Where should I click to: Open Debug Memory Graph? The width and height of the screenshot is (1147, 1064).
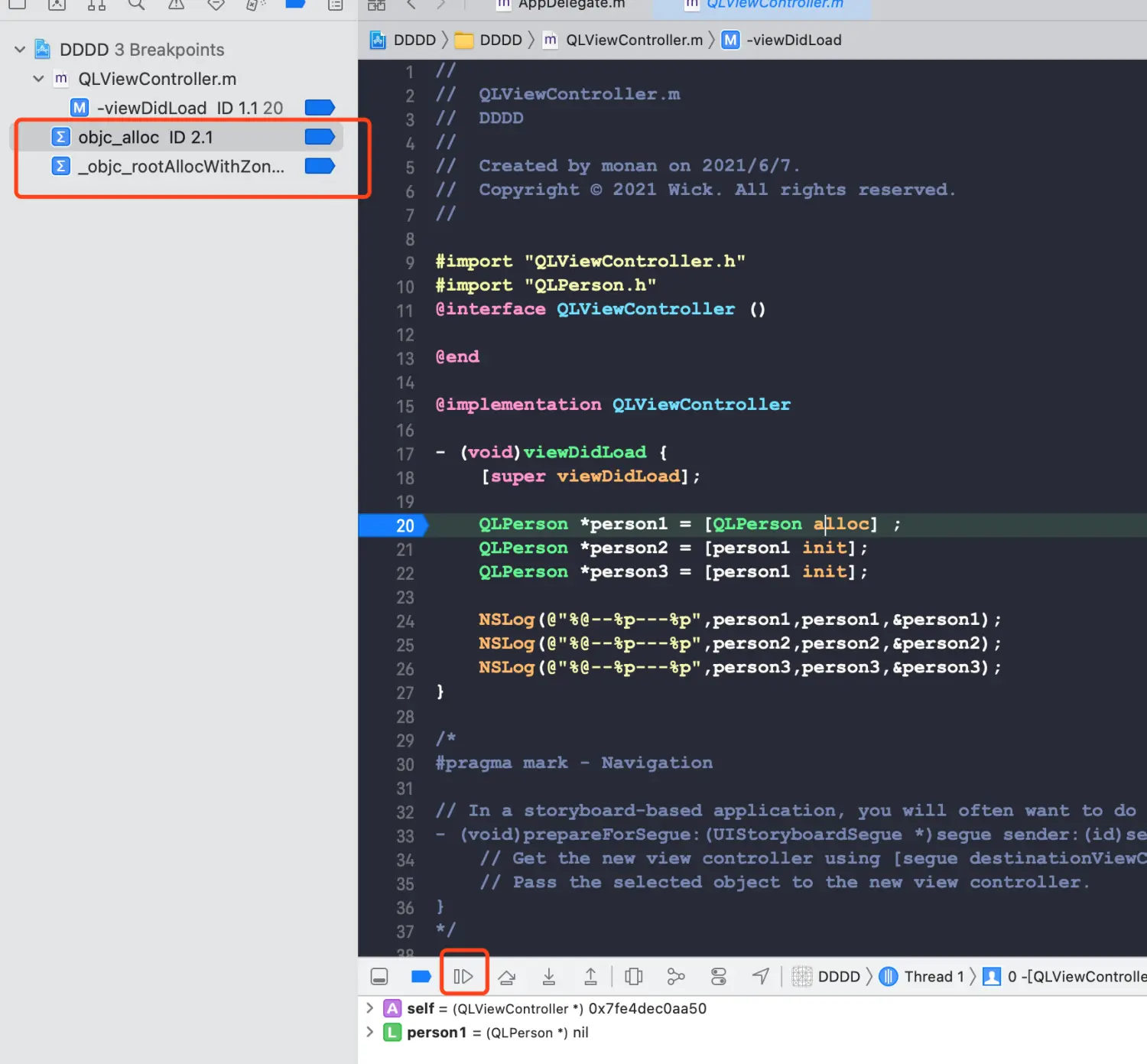coord(676,976)
